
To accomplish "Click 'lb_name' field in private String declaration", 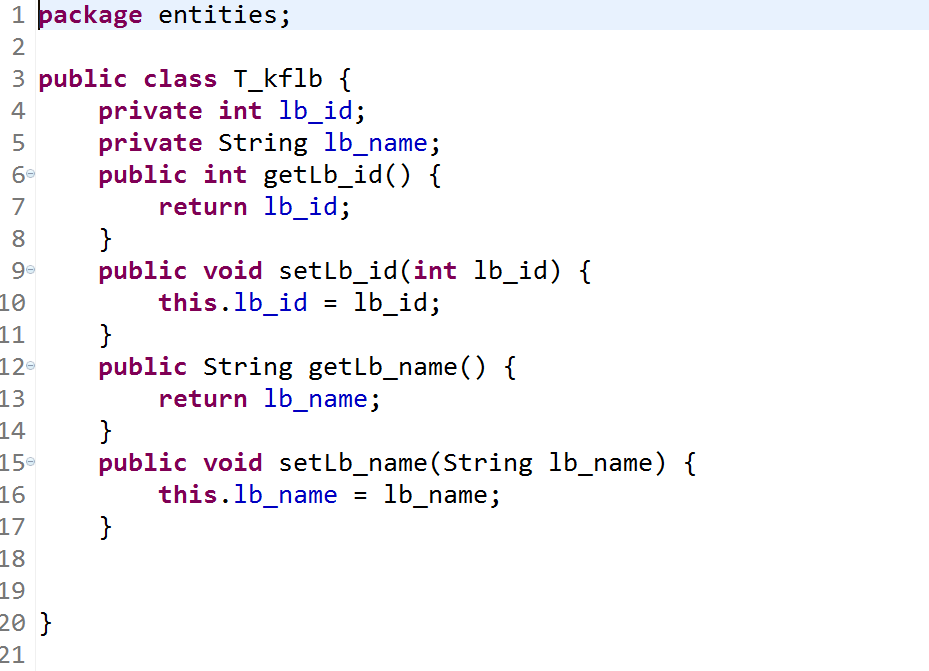I will pos(376,143).
